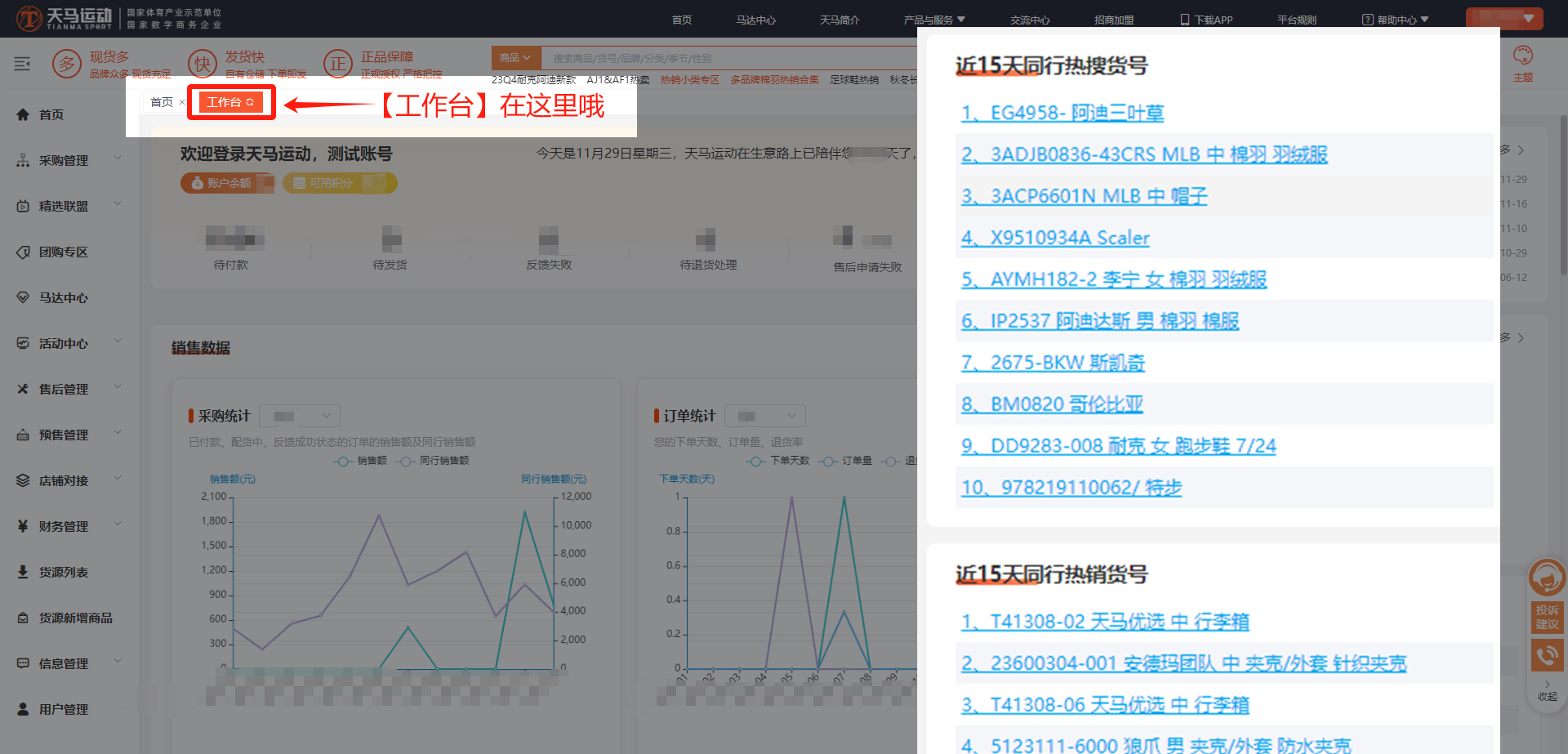The width and height of the screenshot is (1568, 754).
Task: Click the 帮助中心 question mark icon
Action: pyautogui.click(x=1367, y=20)
